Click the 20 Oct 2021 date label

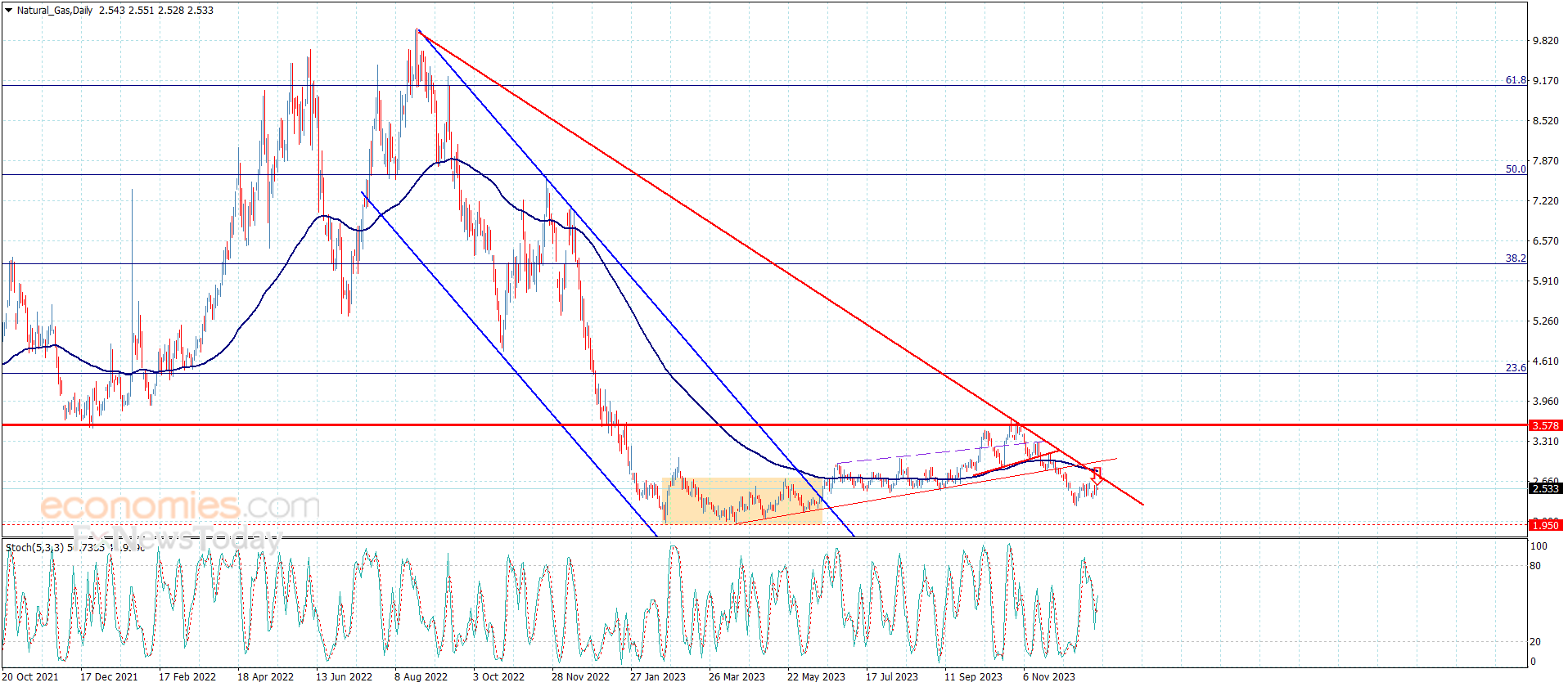30,676
